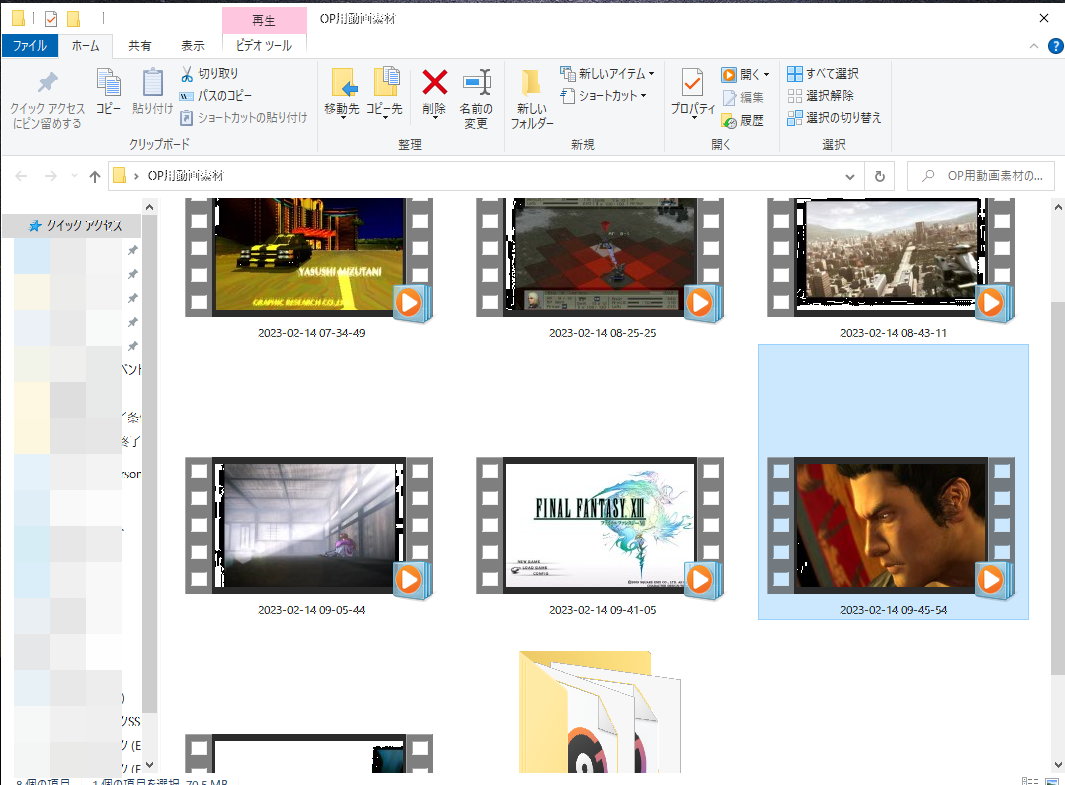
Task: Click file name 2023-02-14 09-45-54
Action: (893, 610)
